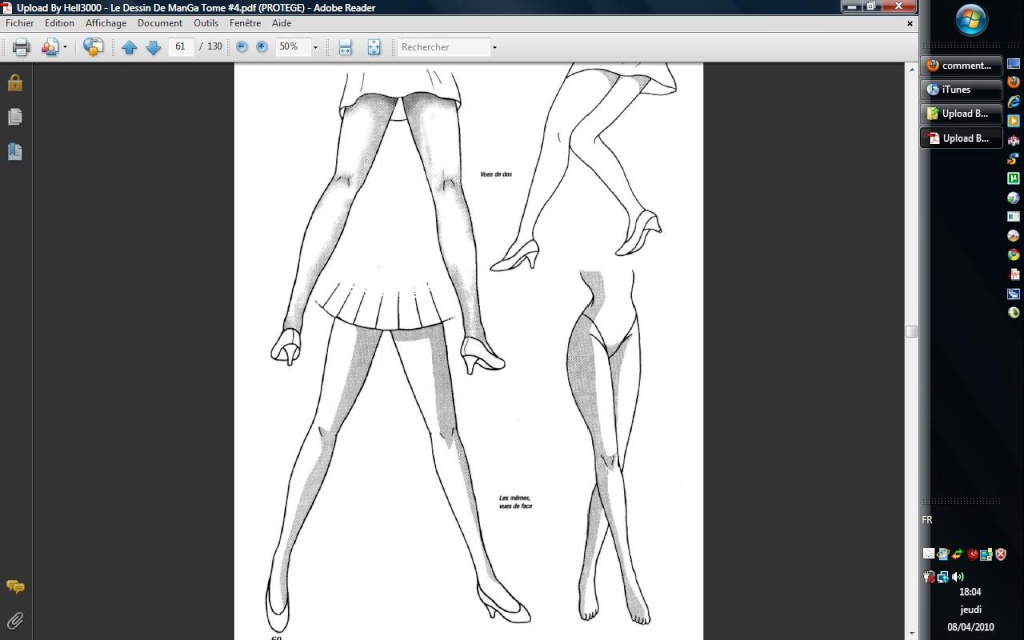Viewport: 1024px width, 640px height.
Task: Open the Attachments paperclip panel icon
Action: pyautogui.click(x=15, y=620)
